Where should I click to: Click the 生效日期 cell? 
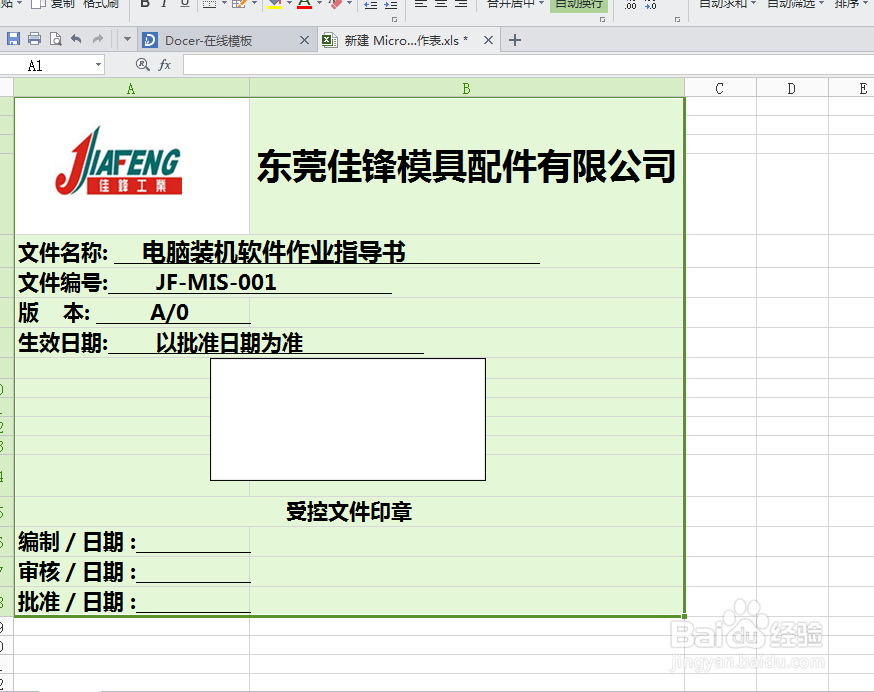(349, 342)
